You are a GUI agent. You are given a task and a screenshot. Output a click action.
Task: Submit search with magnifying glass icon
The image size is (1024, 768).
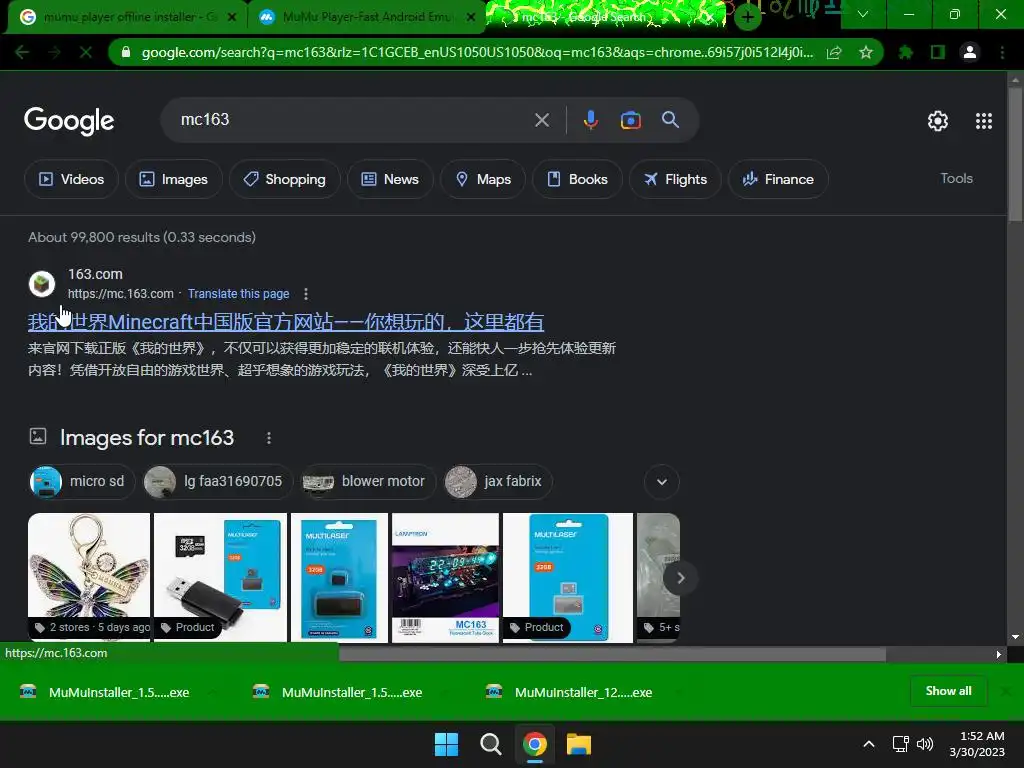[x=670, y=120]
